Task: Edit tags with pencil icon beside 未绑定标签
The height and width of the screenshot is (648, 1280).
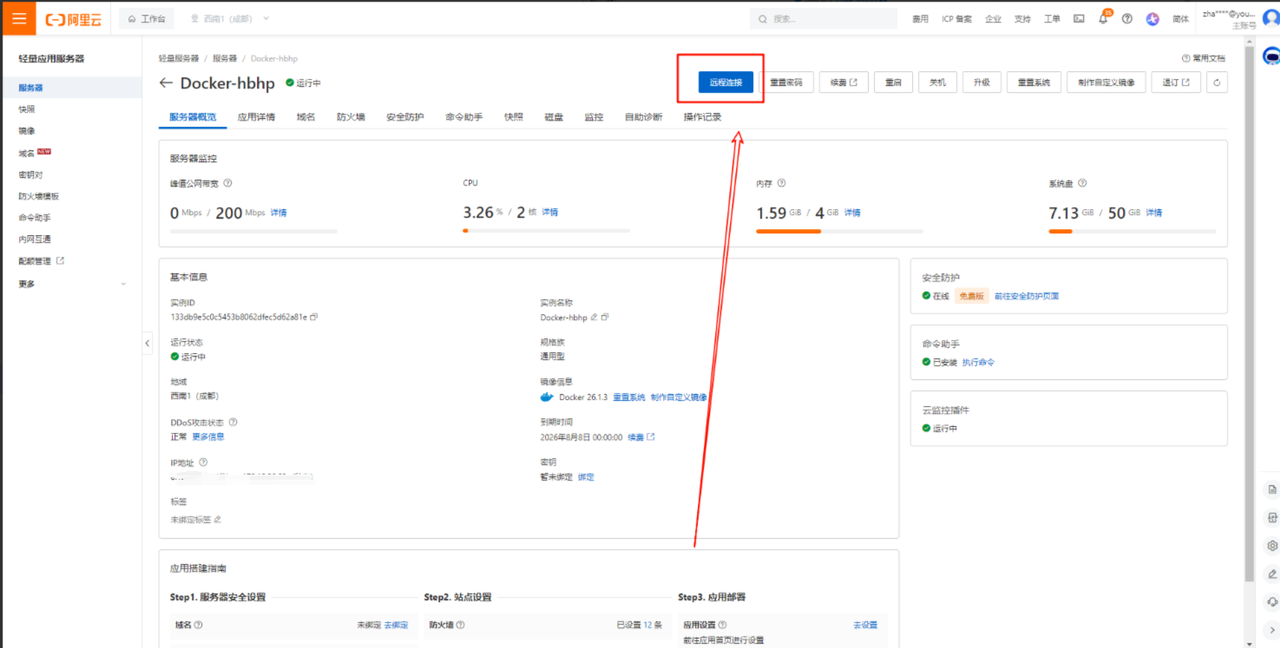Action: pyautogui.click(x=218, y=519)
